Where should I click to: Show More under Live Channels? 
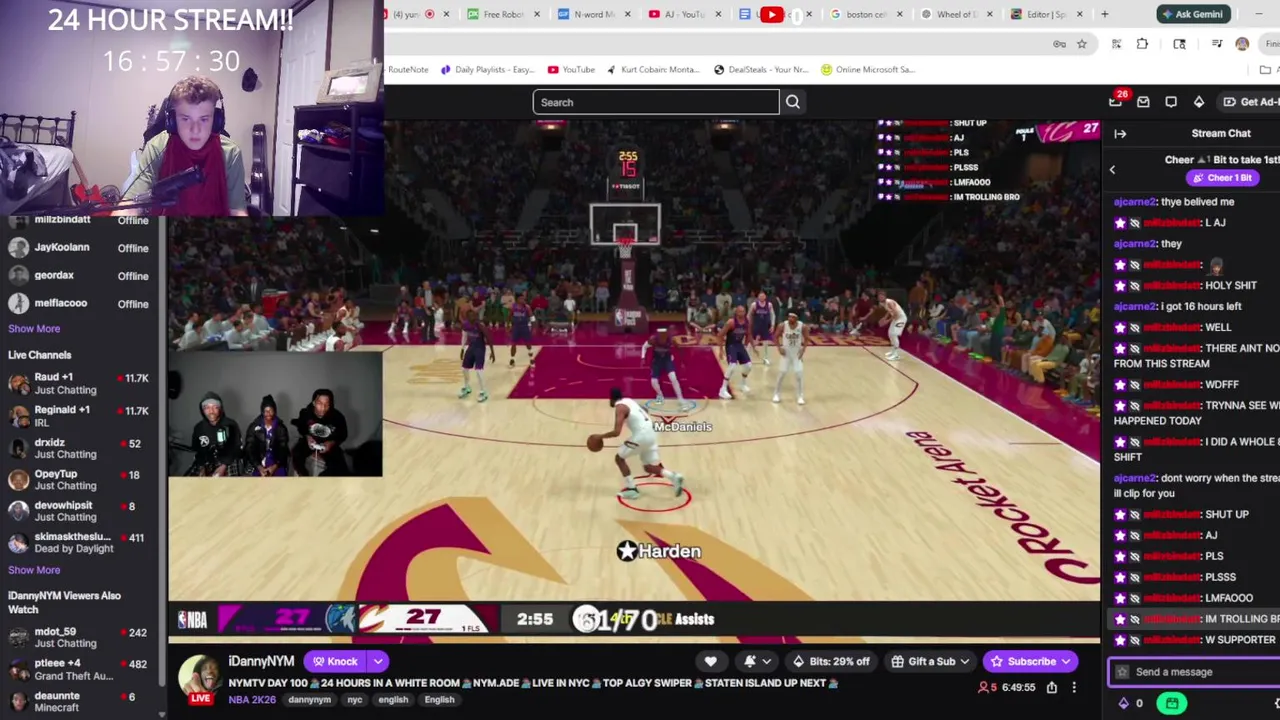click(34, 570)
